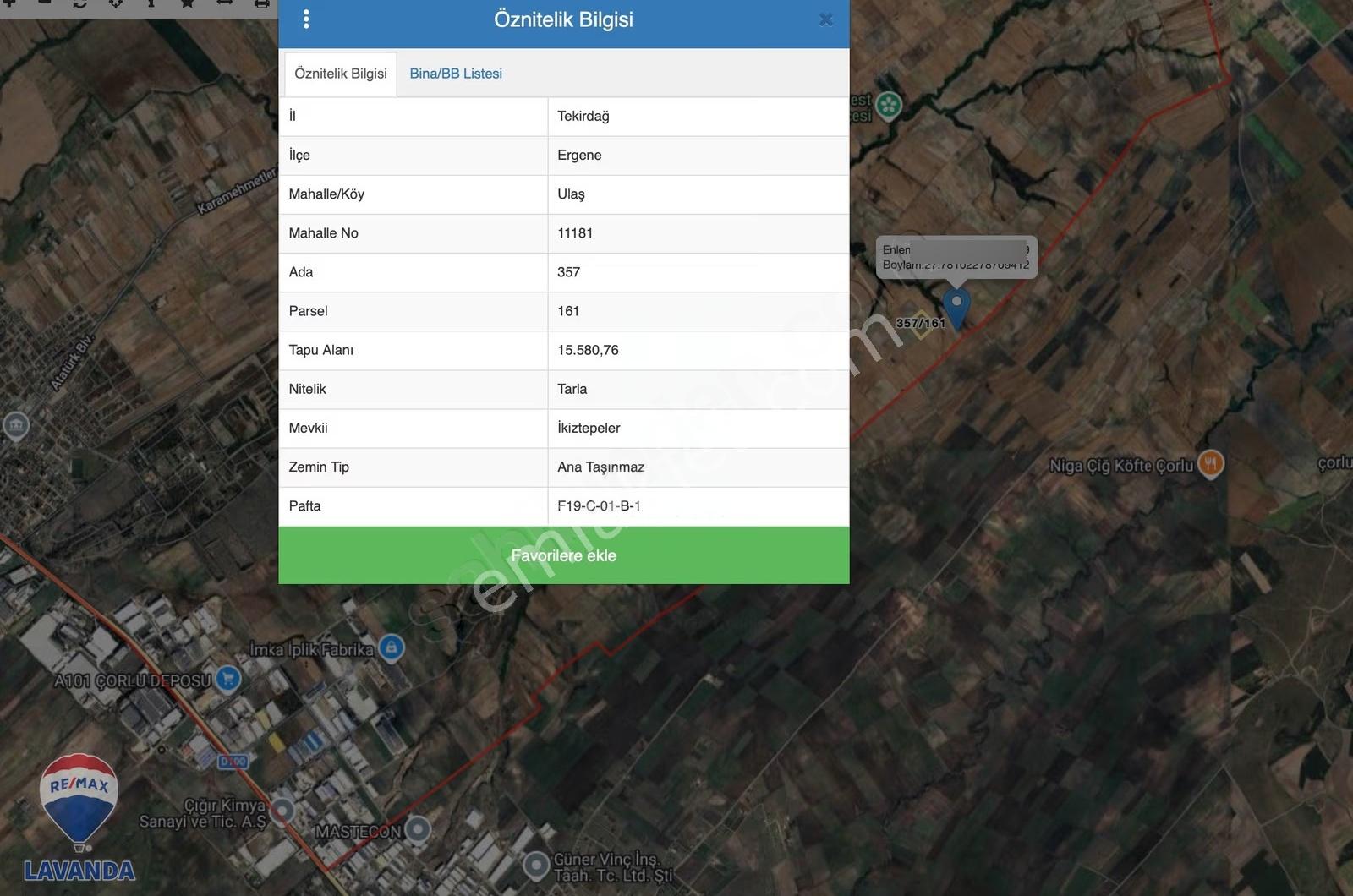This screenshot has width=1353, height=896.
Task: Click the refresh toolbar icon
Action: 79,4
